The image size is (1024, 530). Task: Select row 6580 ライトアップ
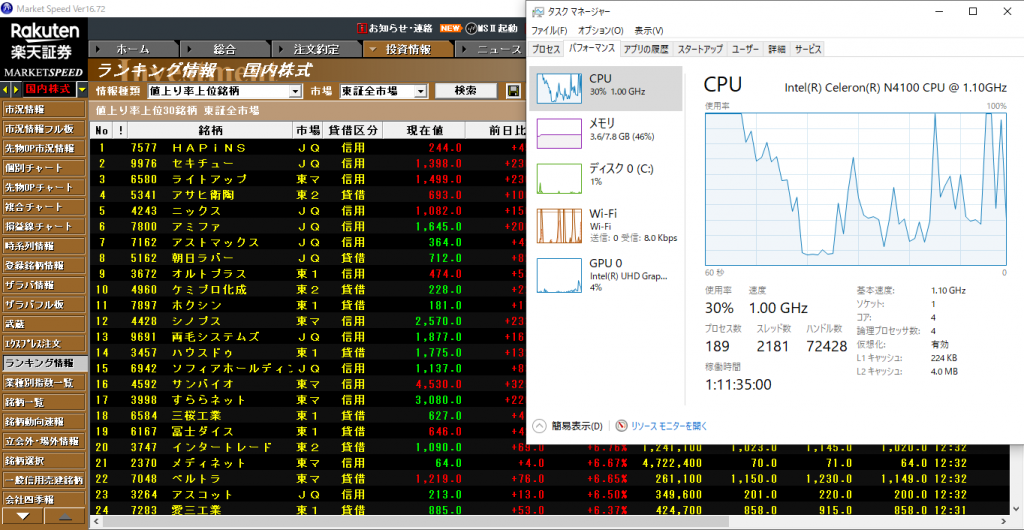pos(307,179)
